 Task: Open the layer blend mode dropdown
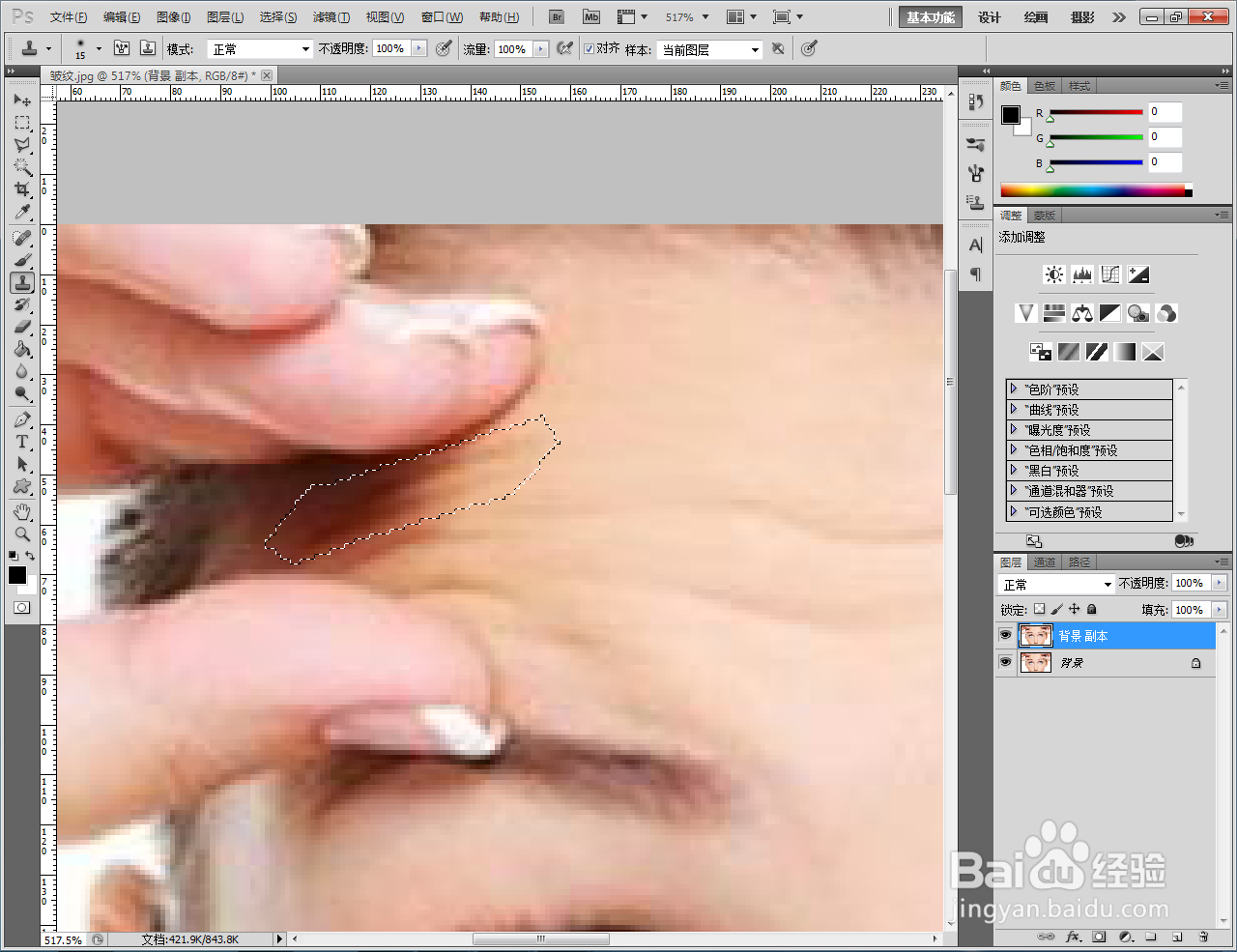click(1056, 584)
